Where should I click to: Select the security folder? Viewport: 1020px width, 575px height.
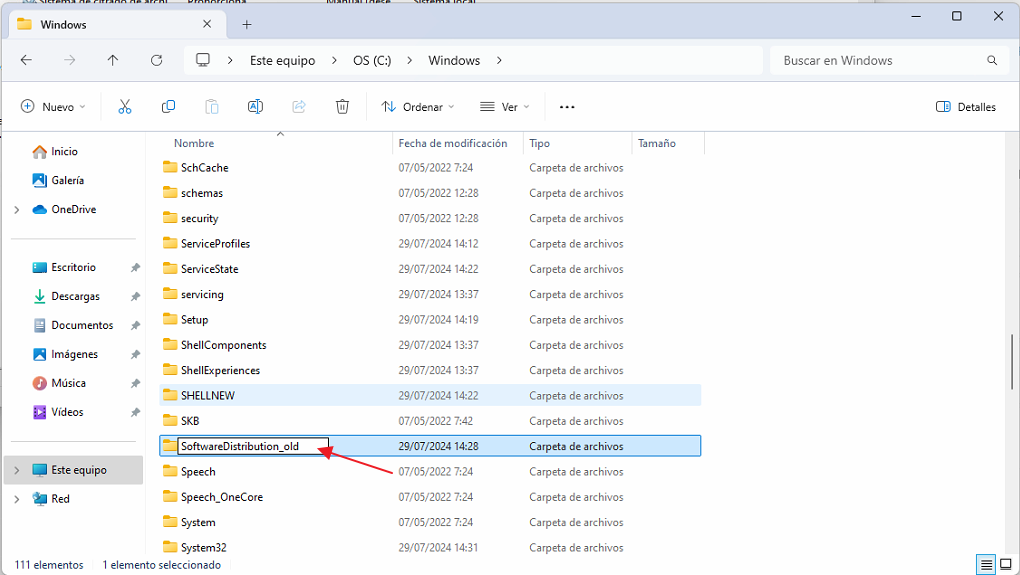(430, 219)
